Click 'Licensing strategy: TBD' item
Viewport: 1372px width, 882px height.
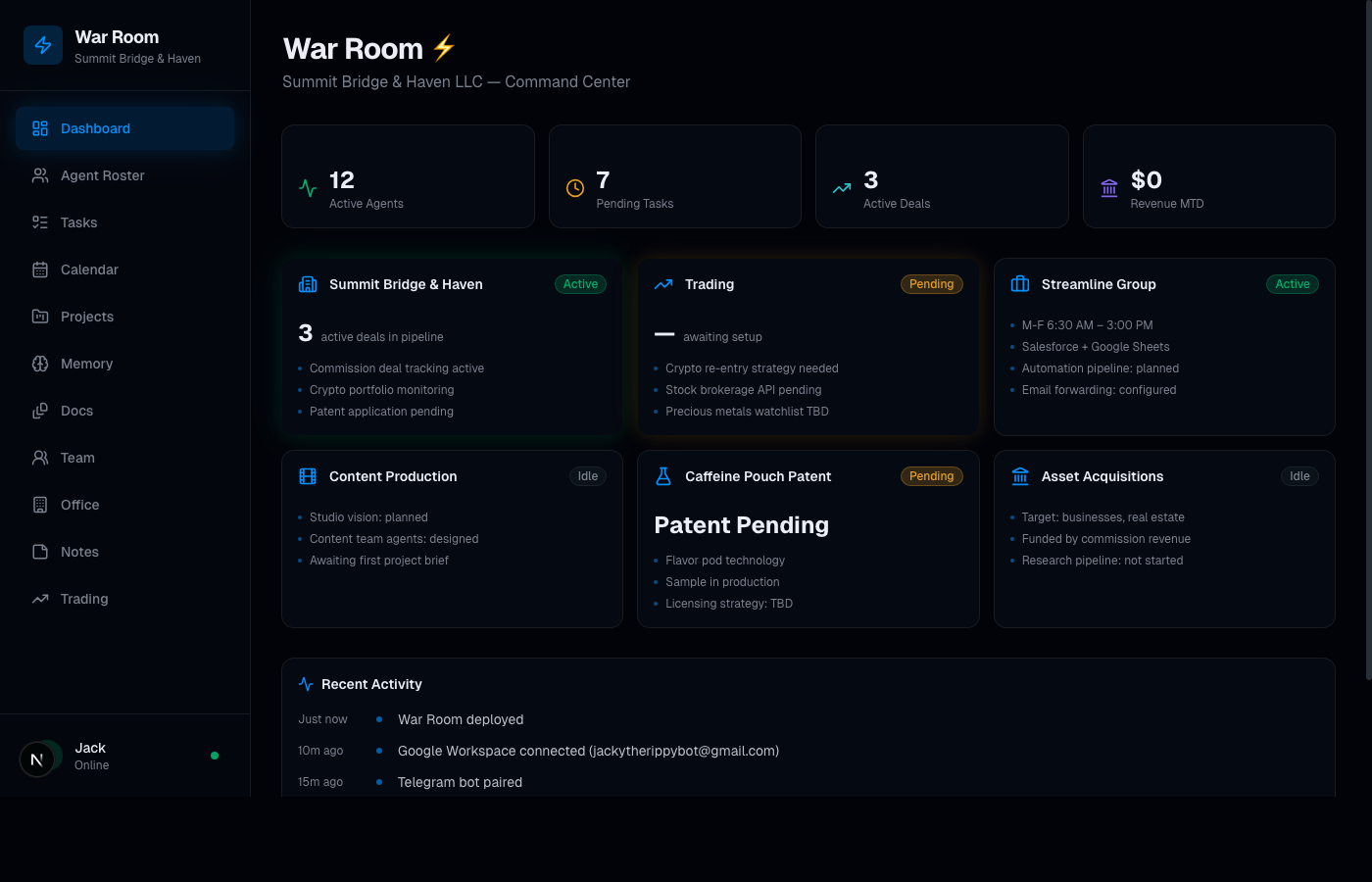(x=729, y=604)
